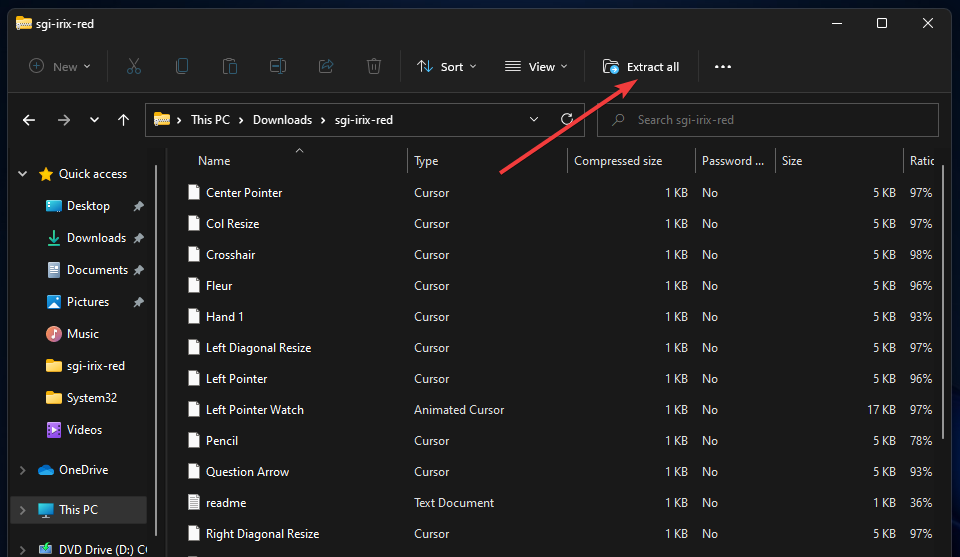The width and height of the screenshot is (960, 557).
Task: Open the See more ellipsis menu
Action: 723,67
